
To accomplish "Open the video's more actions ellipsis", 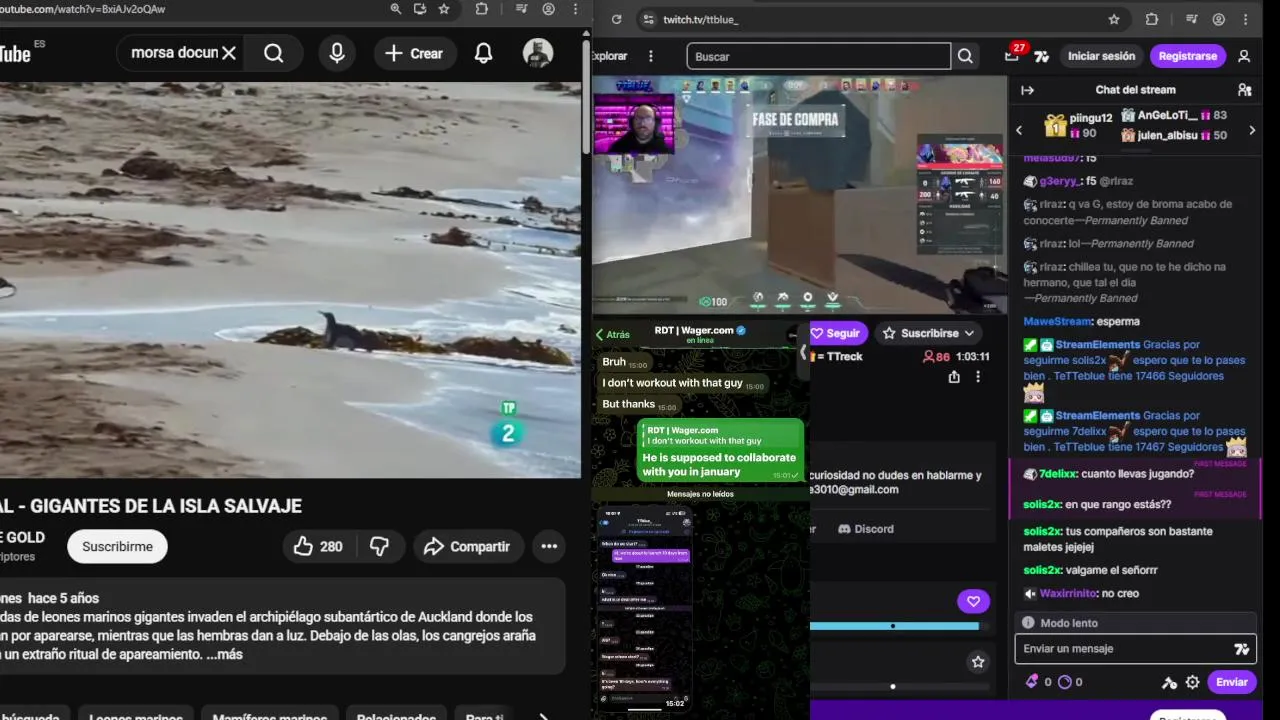I will (x=549, y=546).
